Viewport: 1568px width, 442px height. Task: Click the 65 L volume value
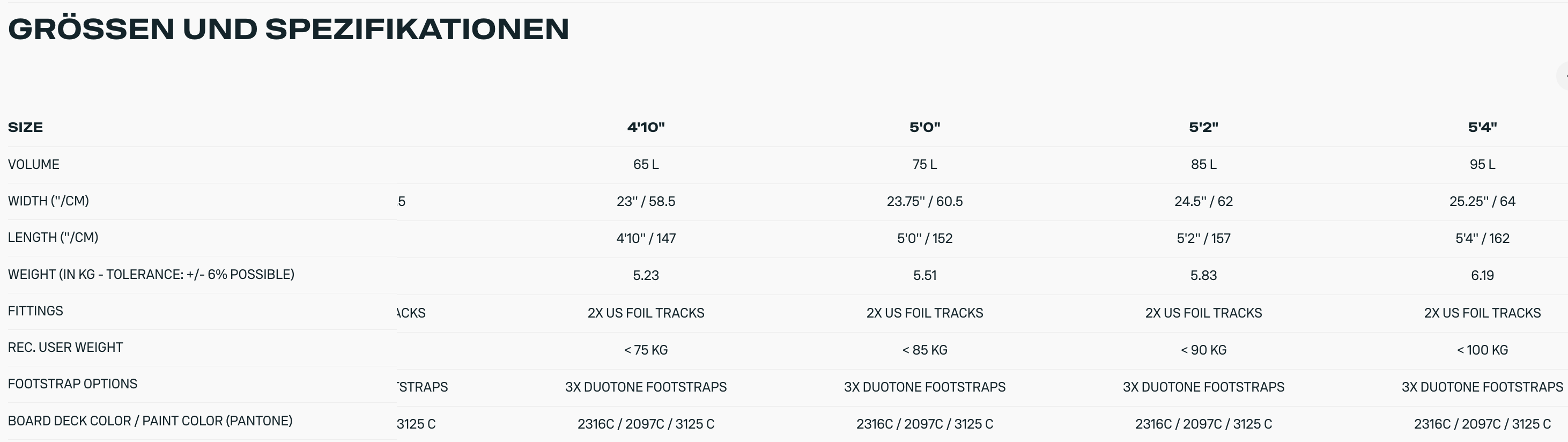[x=646, y=164]
